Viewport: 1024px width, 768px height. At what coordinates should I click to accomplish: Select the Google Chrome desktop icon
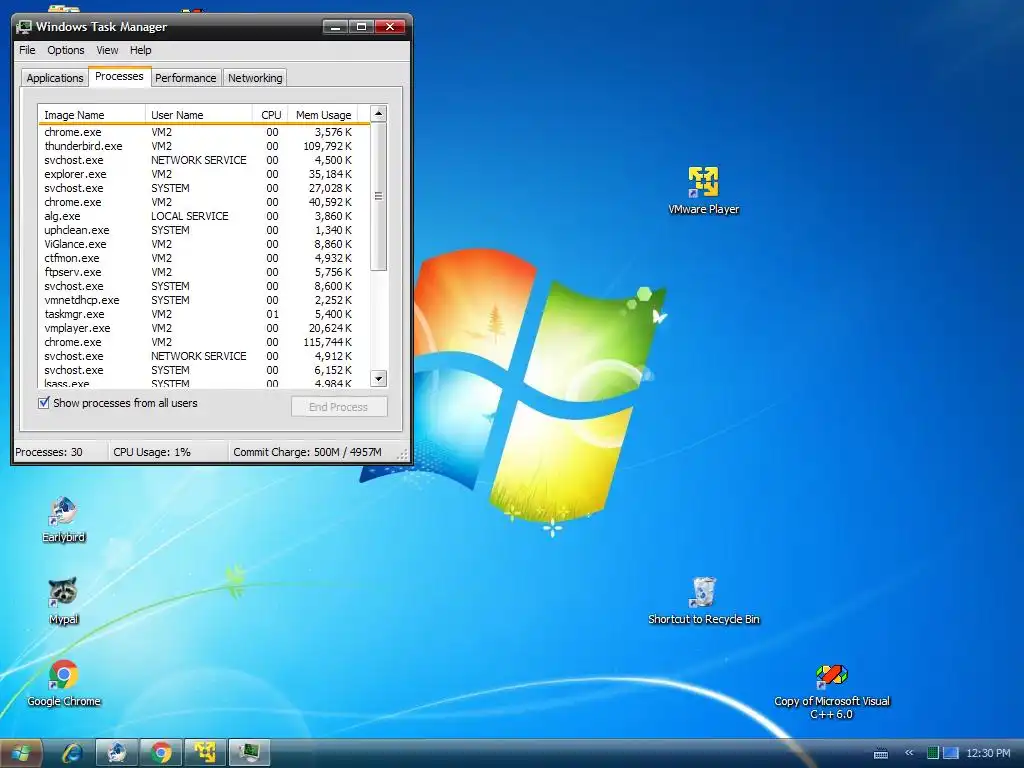click(x=63, y=683)
